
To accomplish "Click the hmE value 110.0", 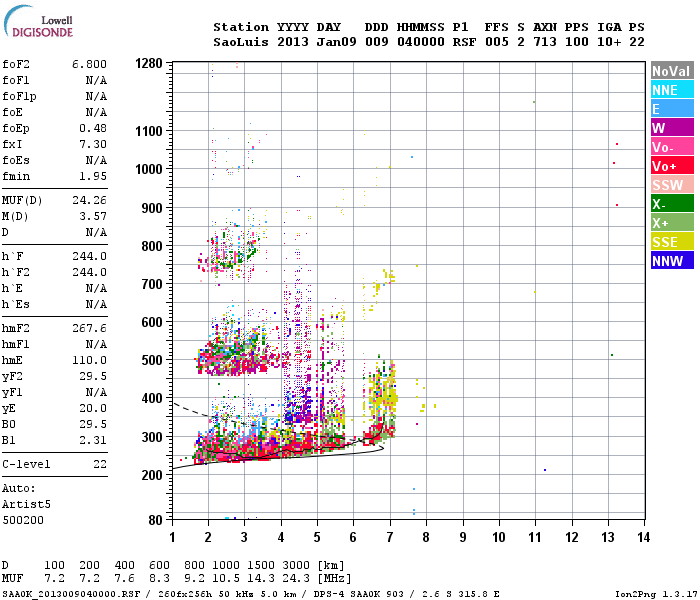I will [89, 360].
